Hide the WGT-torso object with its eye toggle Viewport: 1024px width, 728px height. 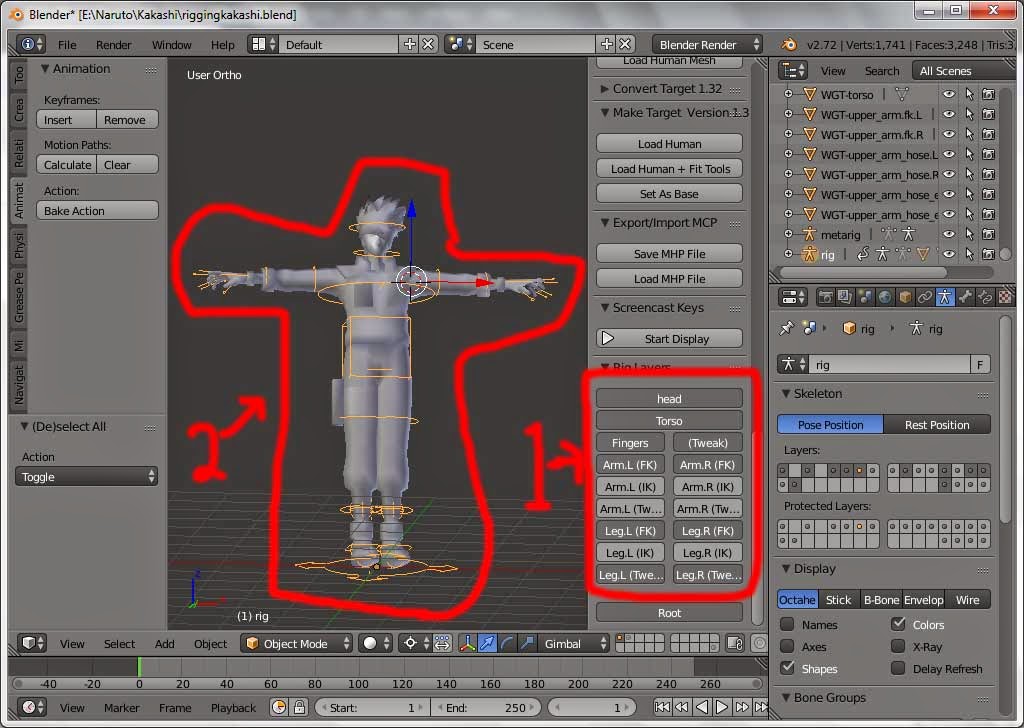tap(948, 94)
